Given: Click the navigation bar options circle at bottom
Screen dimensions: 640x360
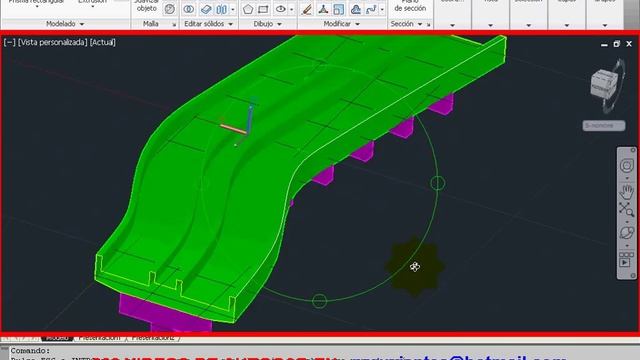Looking at the screenshot, I should 633,276.
